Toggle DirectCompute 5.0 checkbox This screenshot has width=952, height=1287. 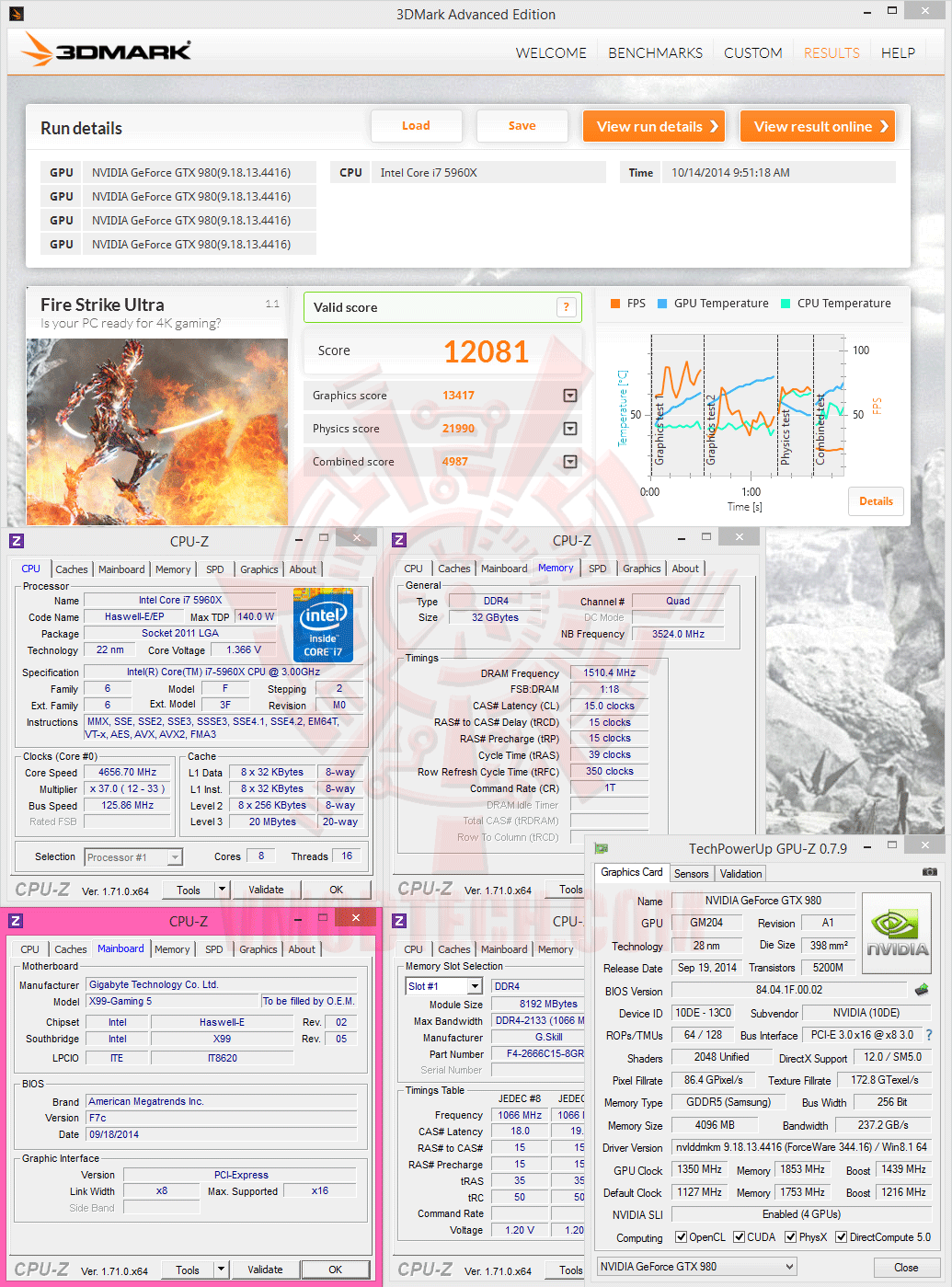tap(841, 1237)
